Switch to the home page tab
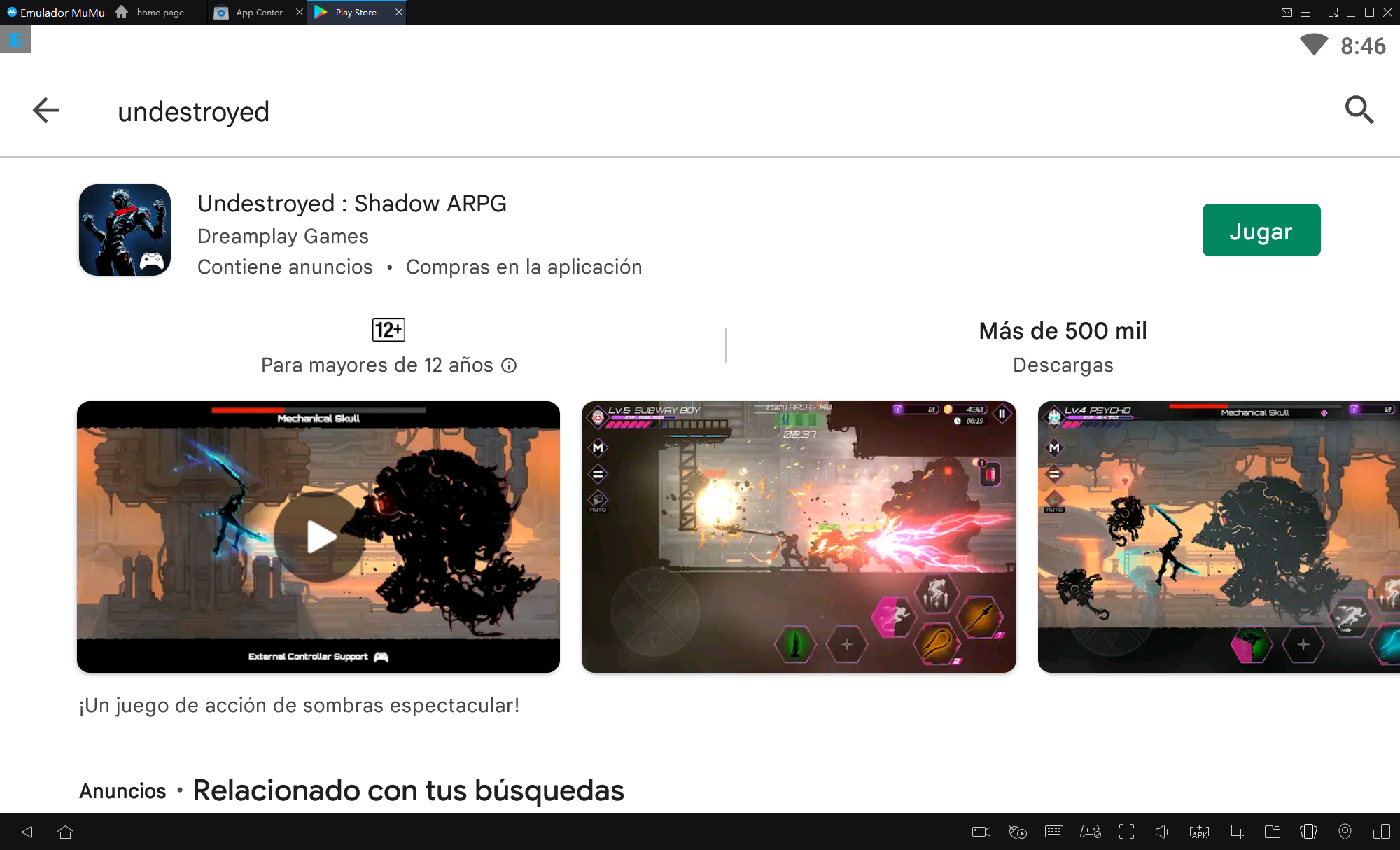 (160, 13)
